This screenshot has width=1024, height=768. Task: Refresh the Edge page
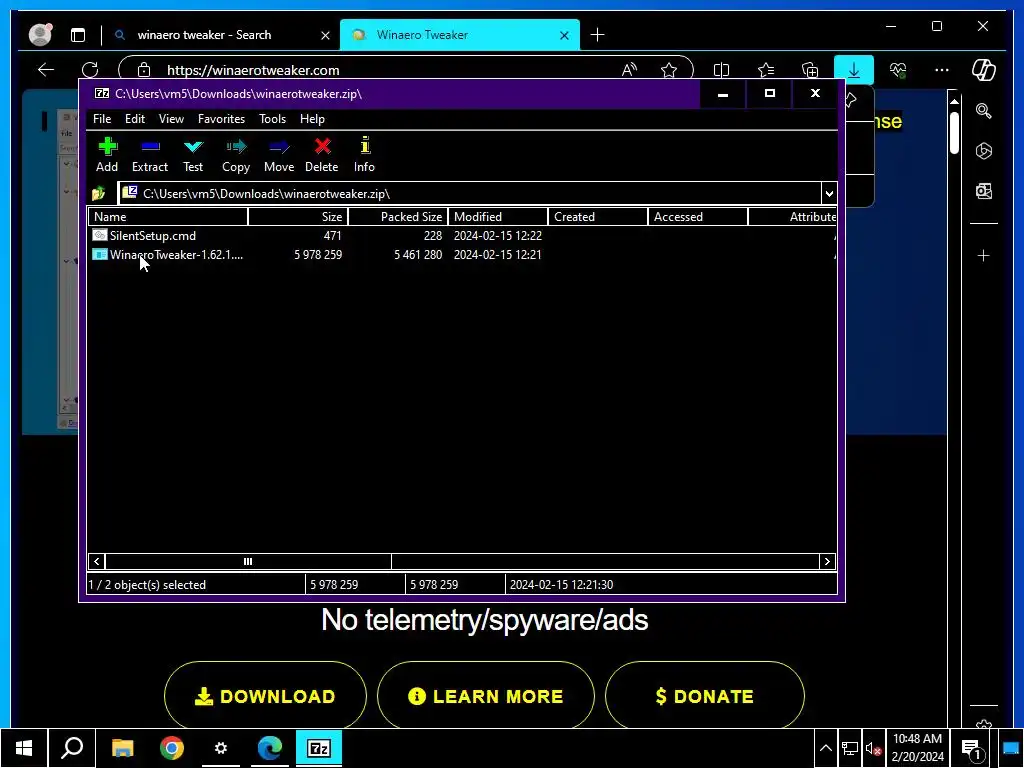89,70
